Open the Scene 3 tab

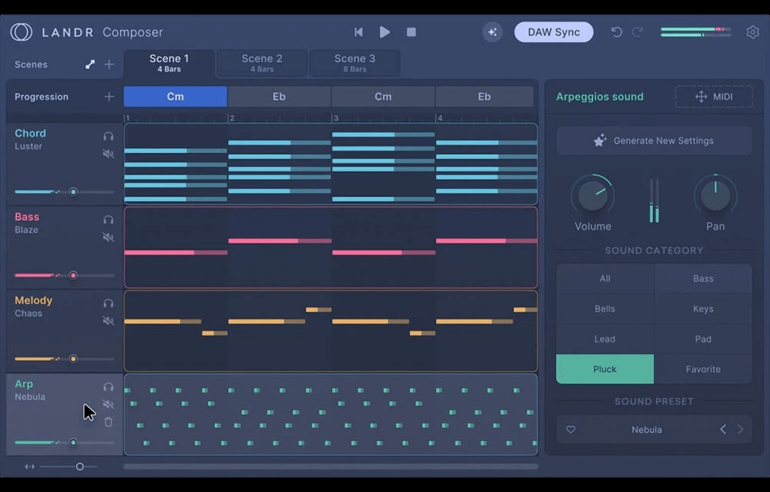tap(355, 63)
